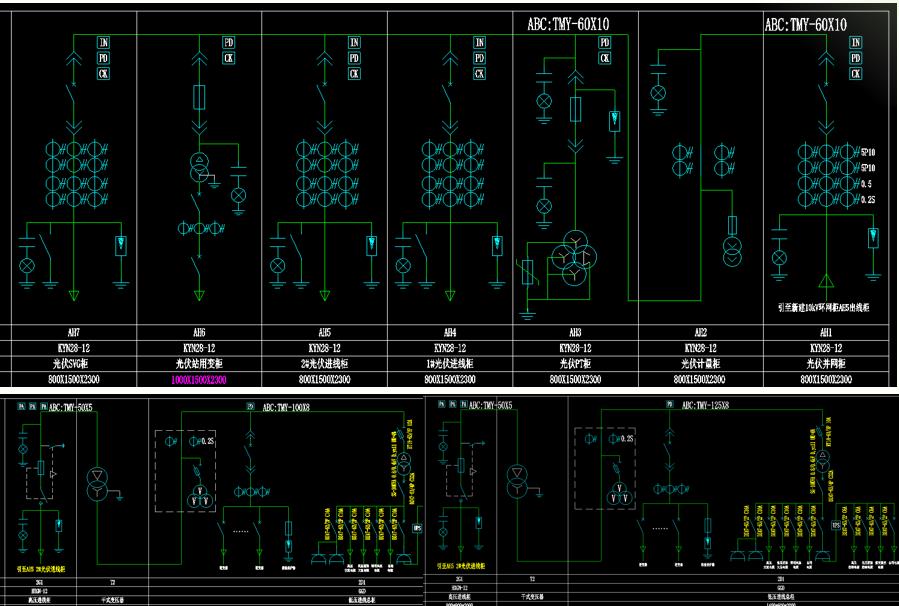Select the 光伏SVG柜 name cell
The height and width of the screenshot is (606, 899).
pos(72,364)
